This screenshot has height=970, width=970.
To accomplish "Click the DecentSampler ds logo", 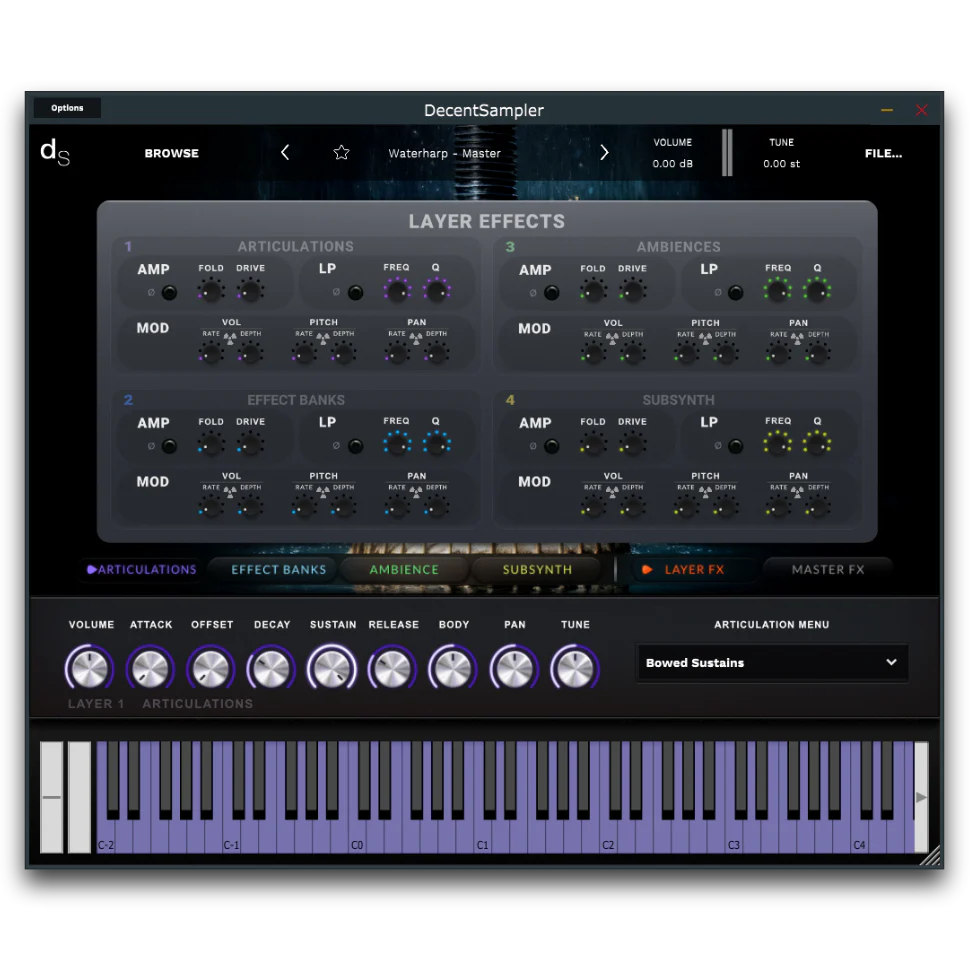I will pyautogui.click(x=55, y=152).
